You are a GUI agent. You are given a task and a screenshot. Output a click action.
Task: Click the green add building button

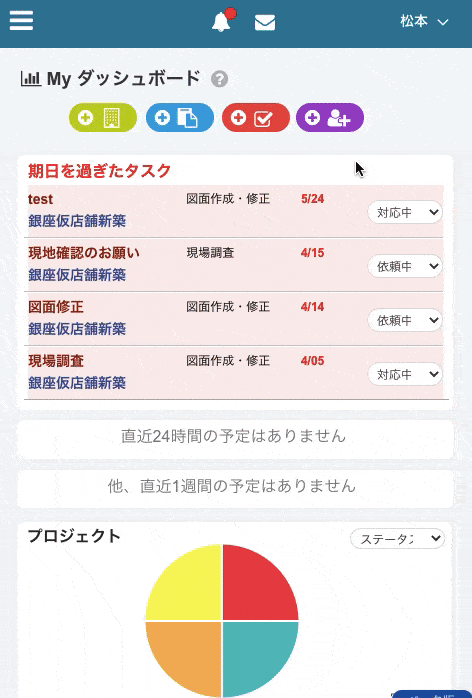pyautogui.click(x=103, y=118)
